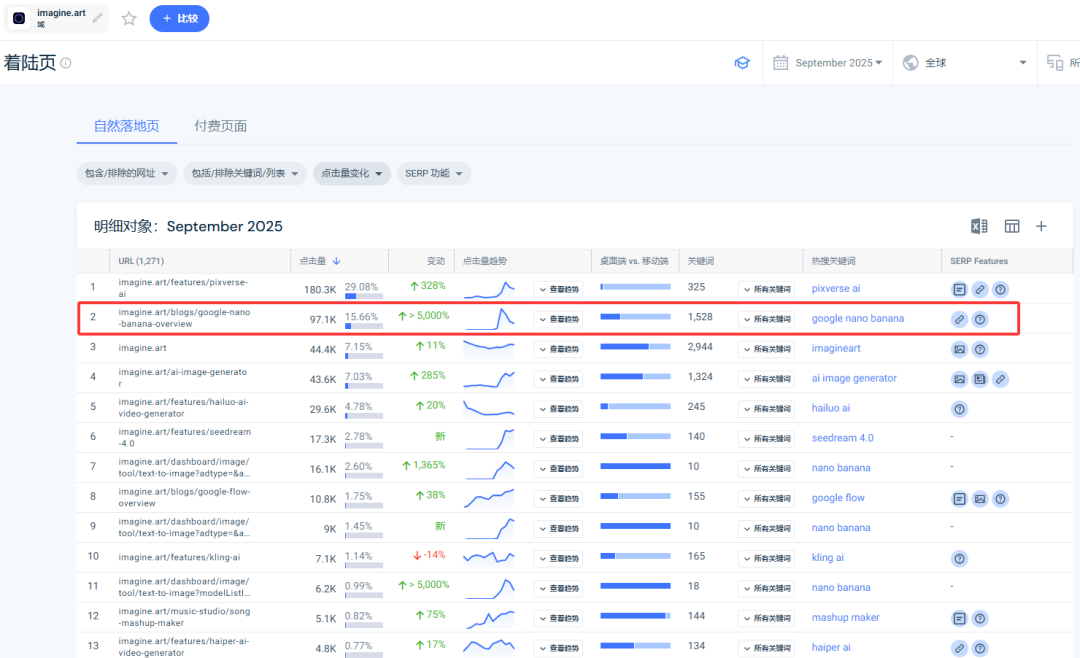This screenshot has height=658, width=1080.
Task: Click link SERP icon in ai image generator row
Action: [x=1001, y=379]
